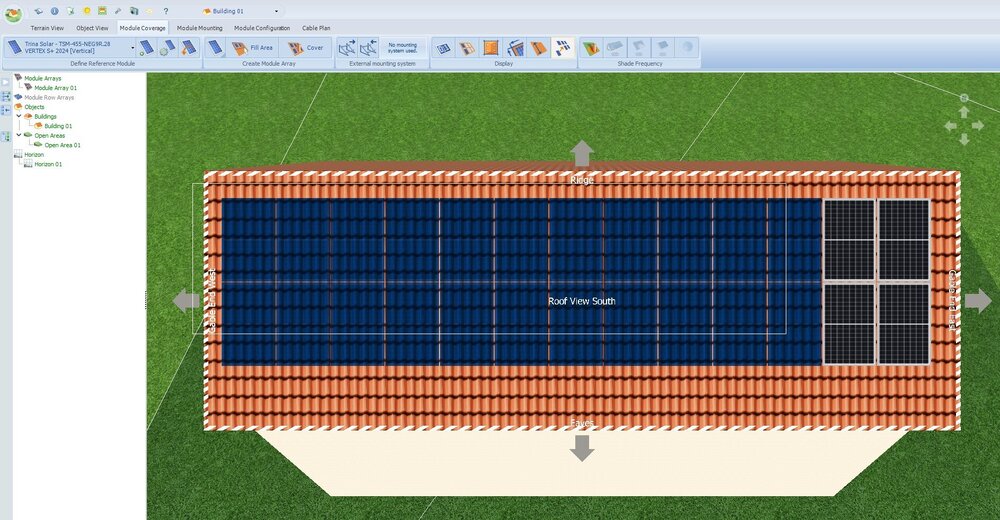
Task: Select Module Array 01 in the tree
Action: tap(55, 88)
